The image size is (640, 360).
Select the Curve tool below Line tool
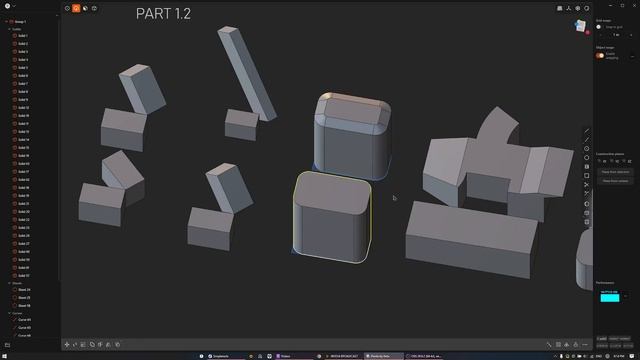click(587, 140)
